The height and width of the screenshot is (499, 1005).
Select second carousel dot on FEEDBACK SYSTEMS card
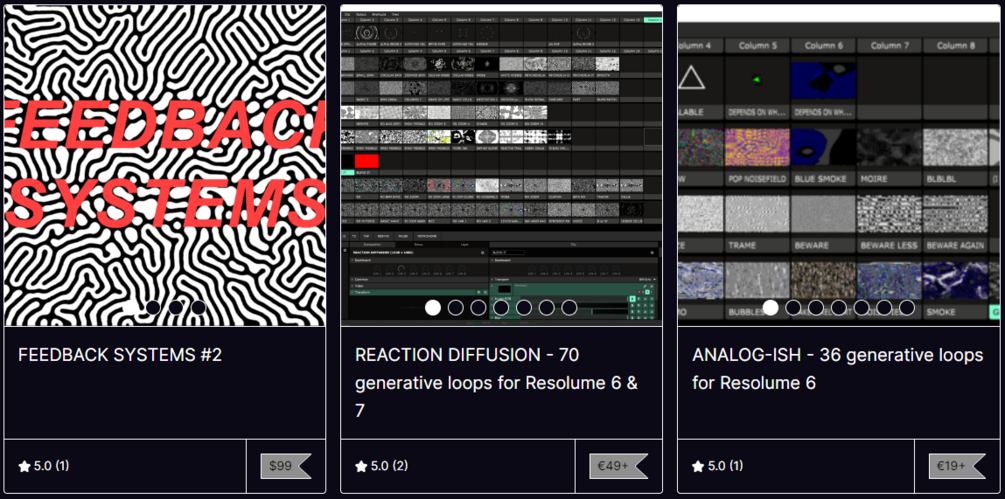click(x=153, y=307)
